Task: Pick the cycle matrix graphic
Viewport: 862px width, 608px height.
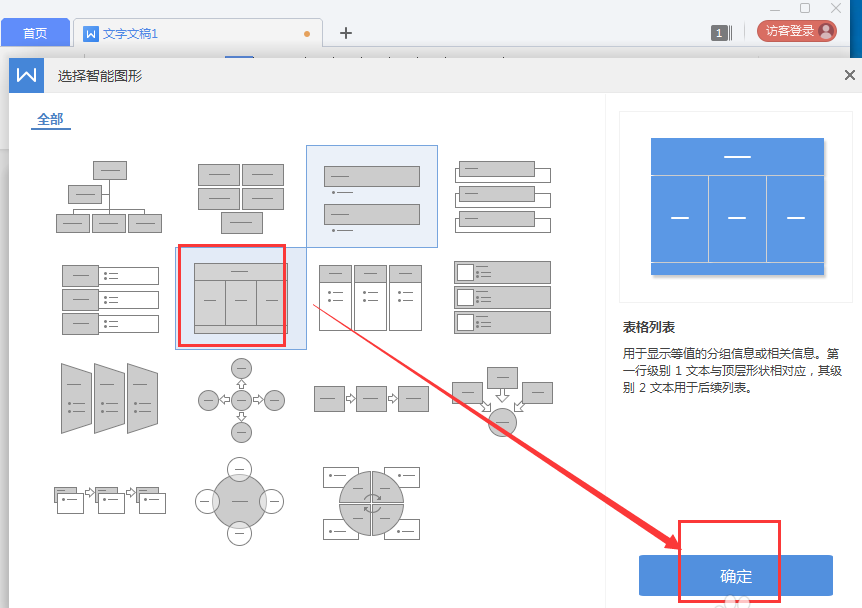Action: [x=371, y=502]
